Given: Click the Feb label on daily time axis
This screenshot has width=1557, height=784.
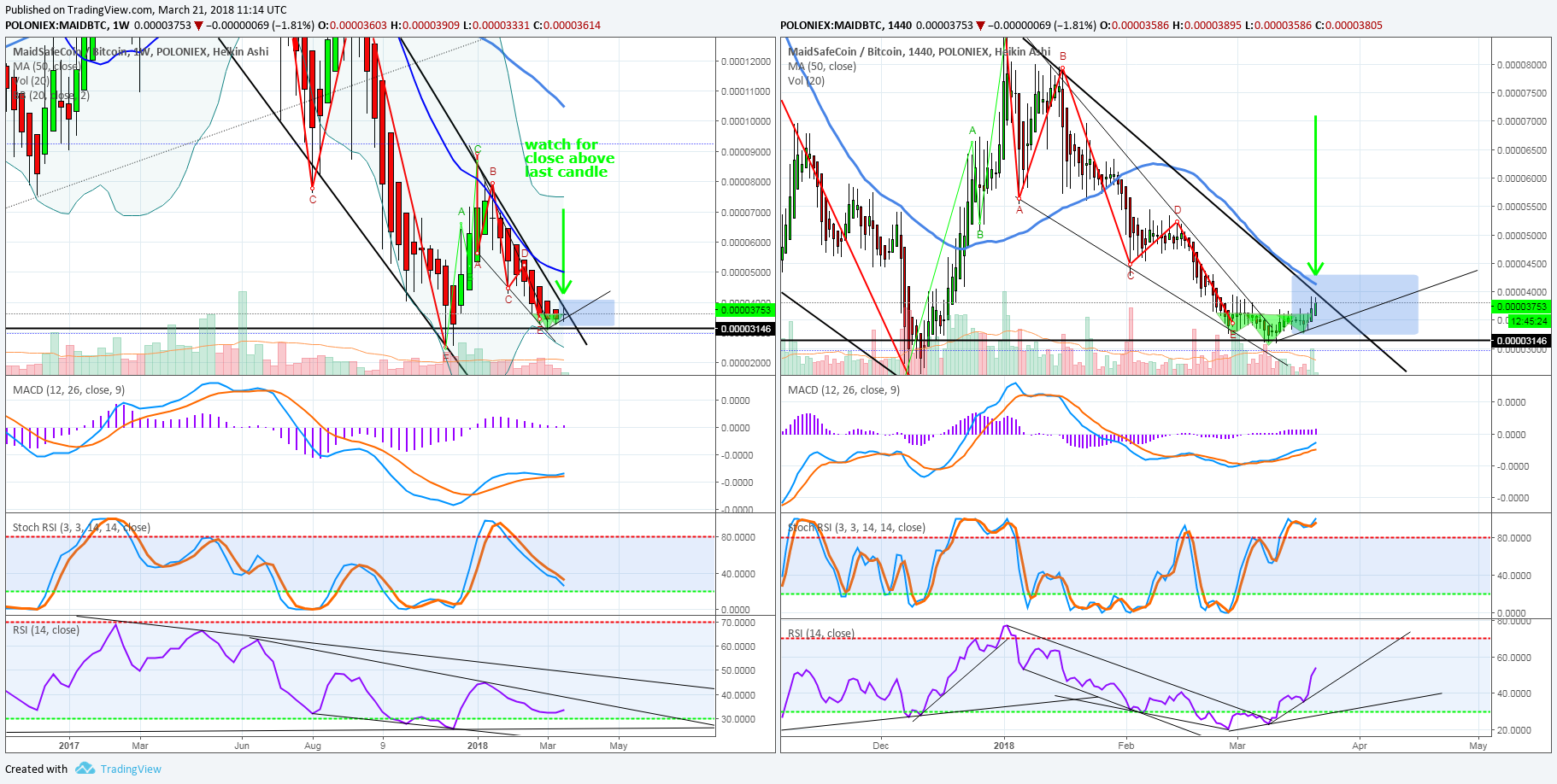Looking at the screenshot, I should (x=1126, y=746).
